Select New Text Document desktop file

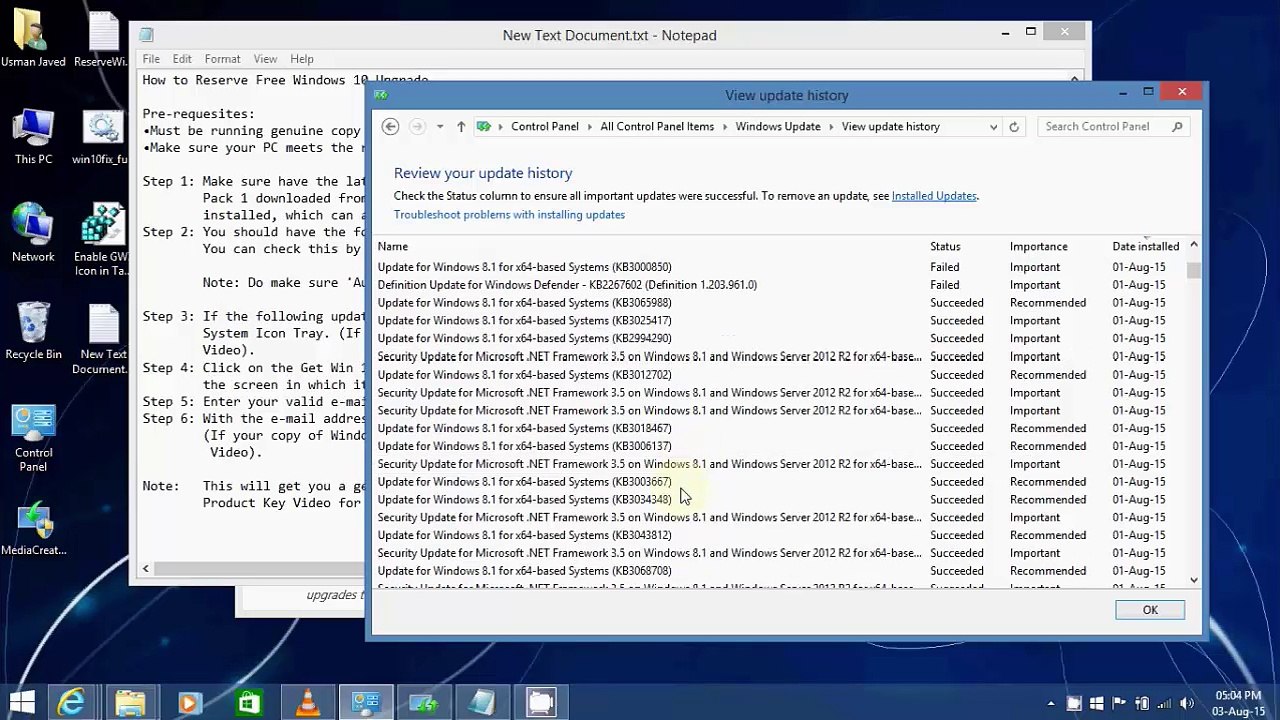103,339
